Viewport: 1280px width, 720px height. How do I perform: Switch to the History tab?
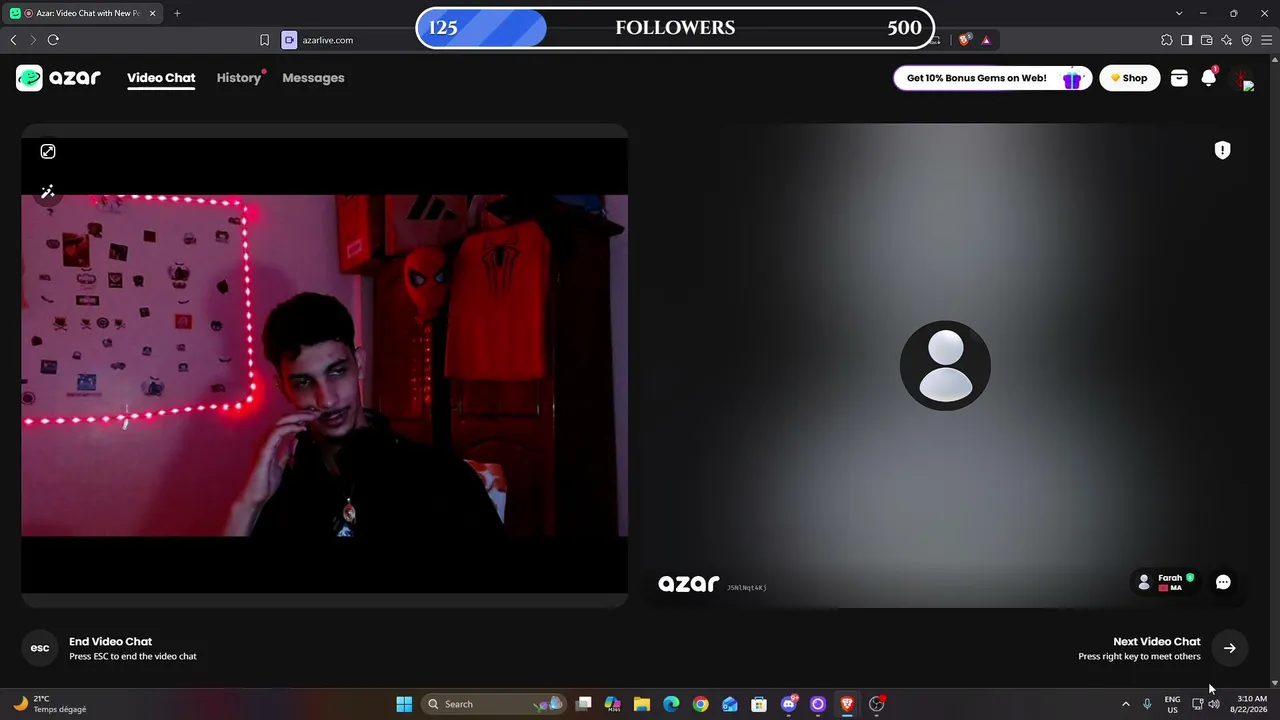point(238,78)
